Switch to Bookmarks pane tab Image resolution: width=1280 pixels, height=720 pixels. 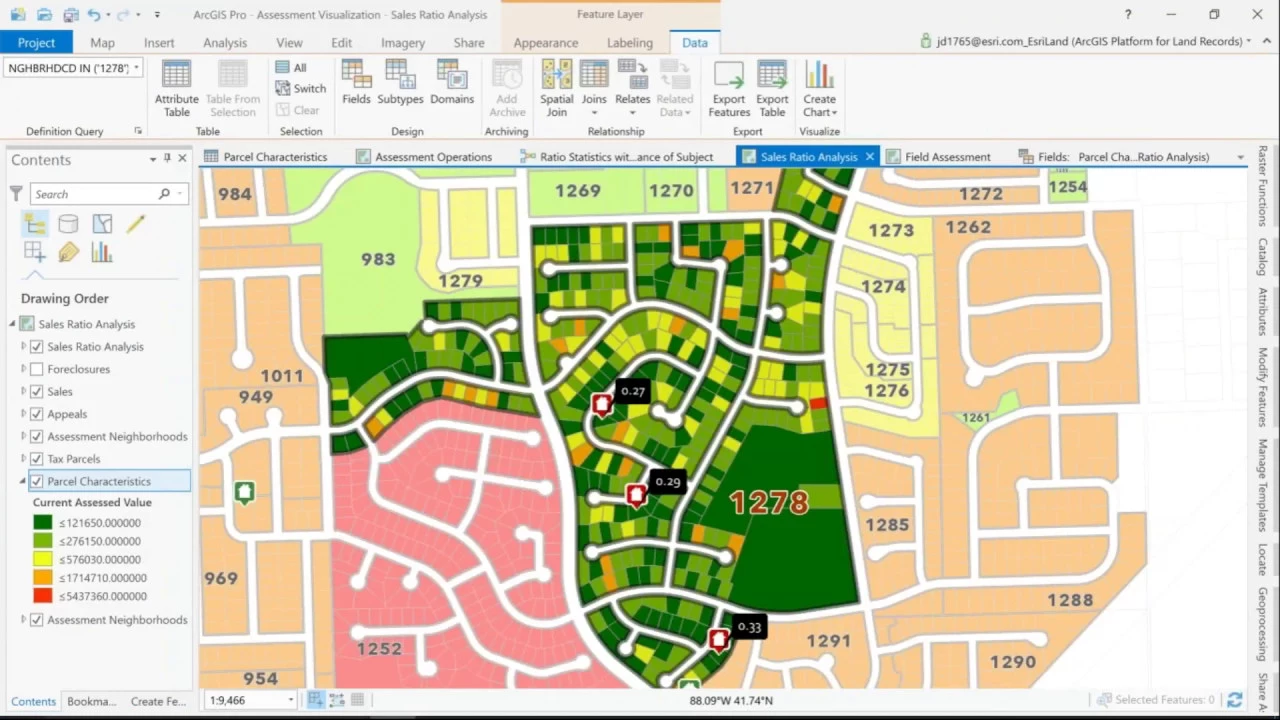coord(91,701)
